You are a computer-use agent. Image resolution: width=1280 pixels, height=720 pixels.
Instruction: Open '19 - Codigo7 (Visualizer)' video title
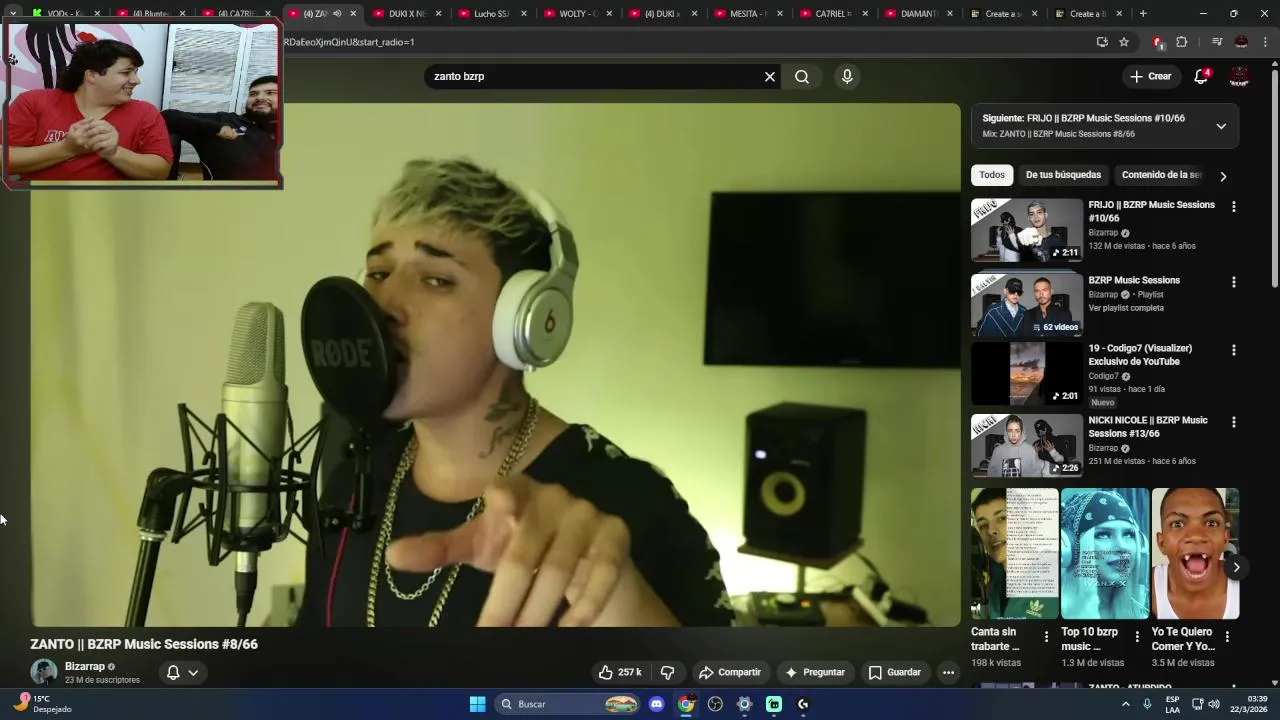(x=1140, y=355)
